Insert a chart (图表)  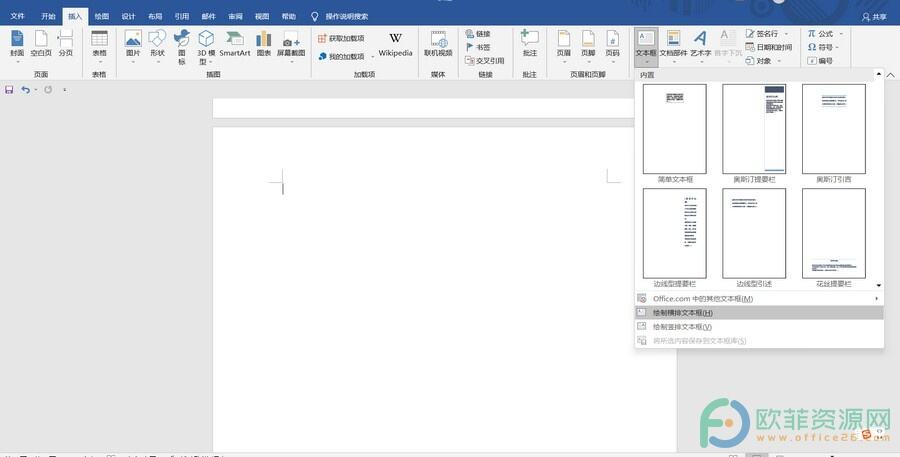[263, 46]
